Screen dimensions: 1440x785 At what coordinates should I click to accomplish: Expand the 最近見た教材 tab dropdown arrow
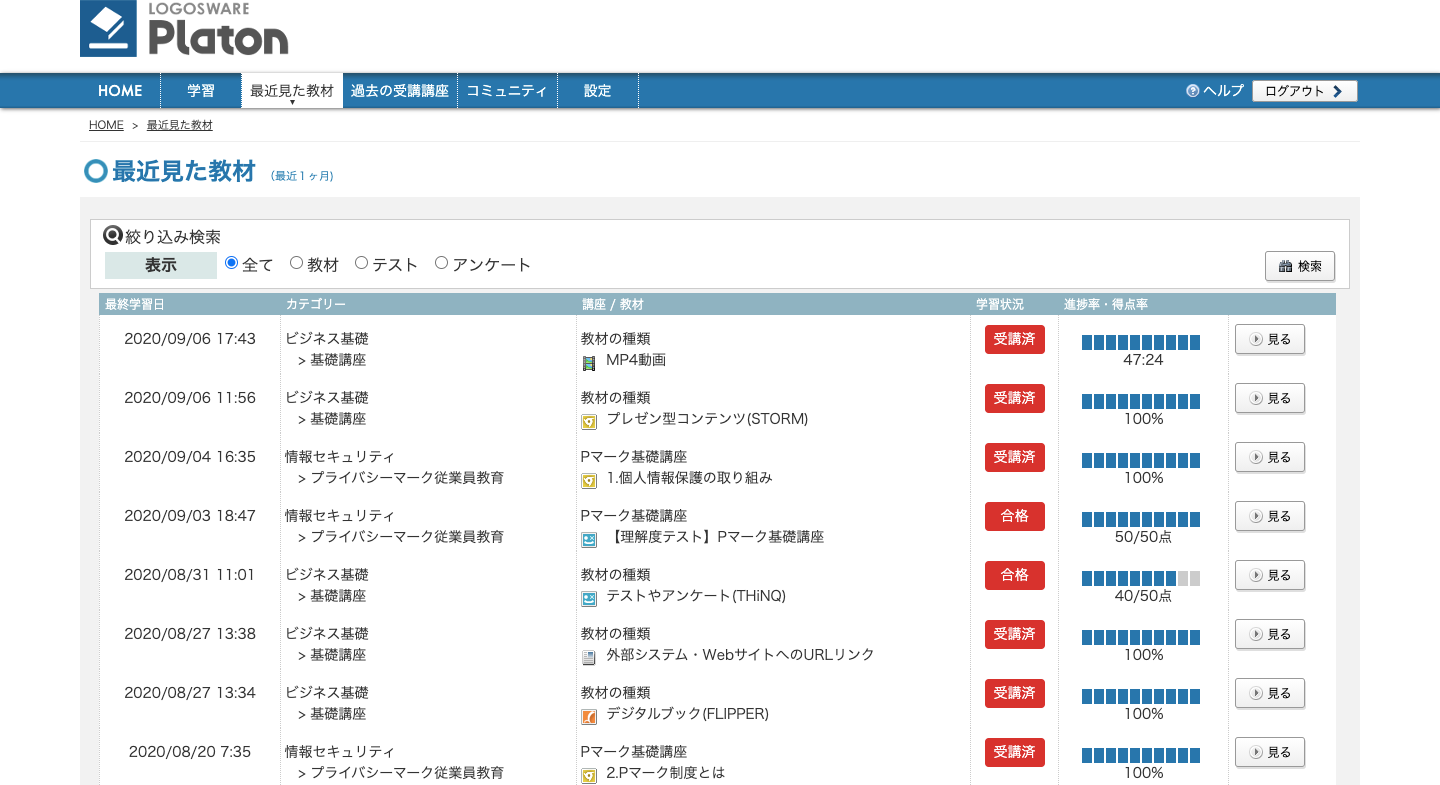(292, 102)
